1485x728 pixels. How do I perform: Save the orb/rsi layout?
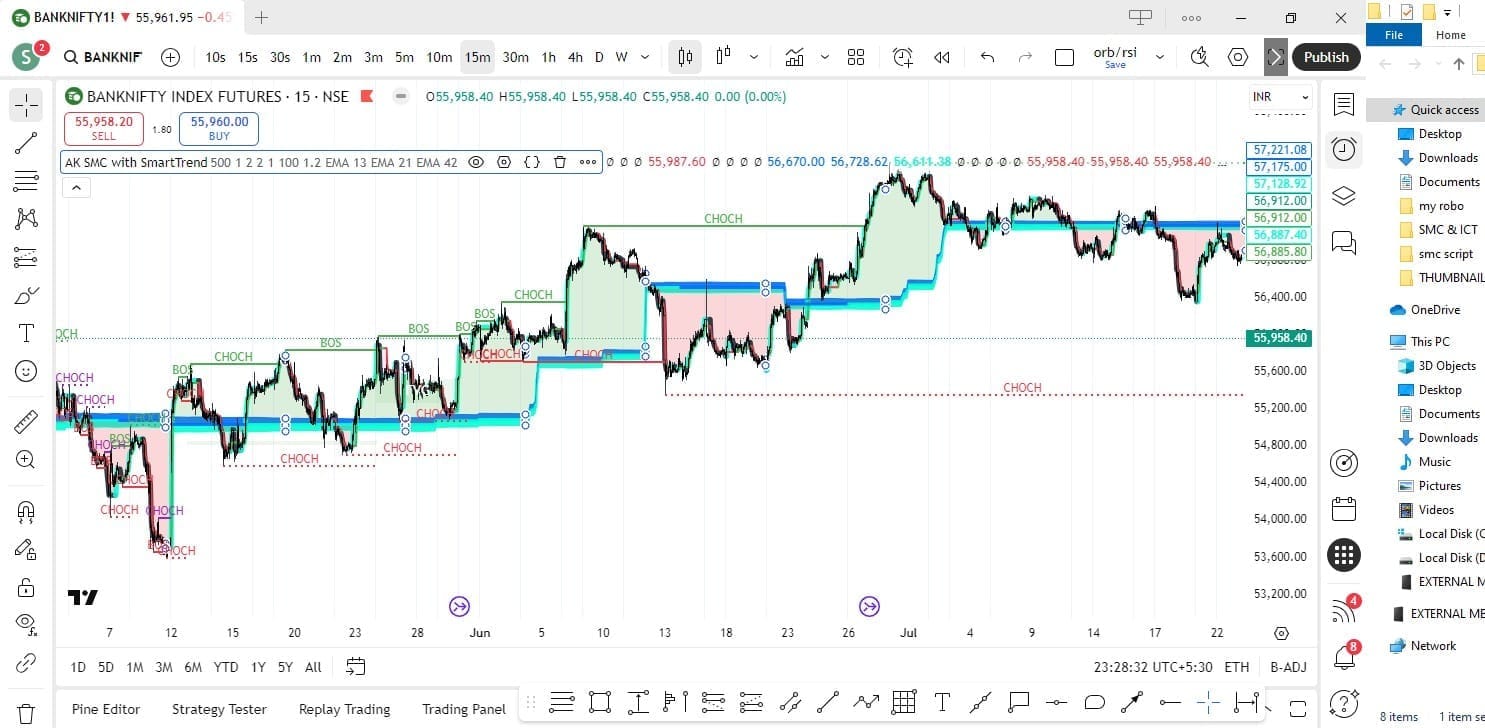1115,57
